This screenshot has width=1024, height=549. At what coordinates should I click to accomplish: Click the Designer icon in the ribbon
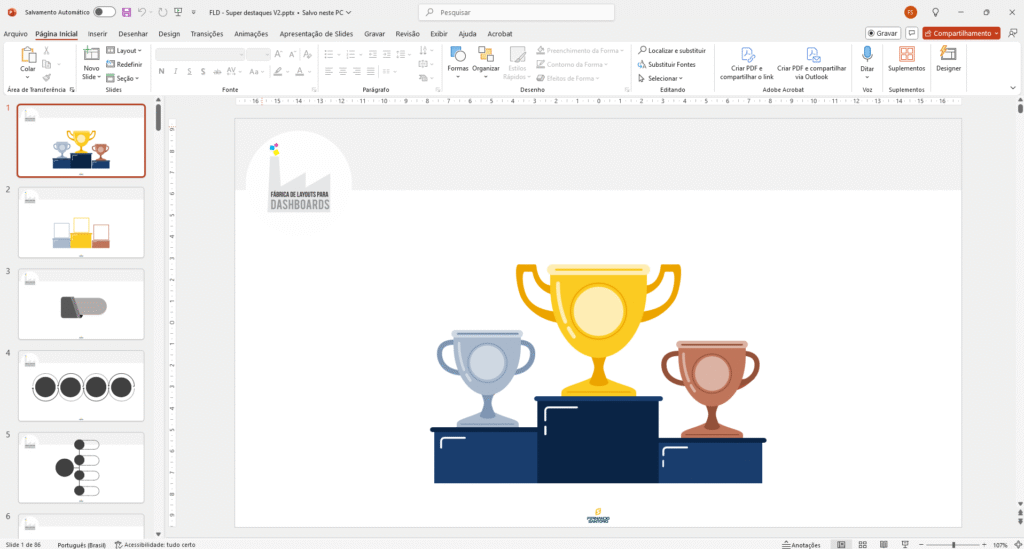click(948, 60)
